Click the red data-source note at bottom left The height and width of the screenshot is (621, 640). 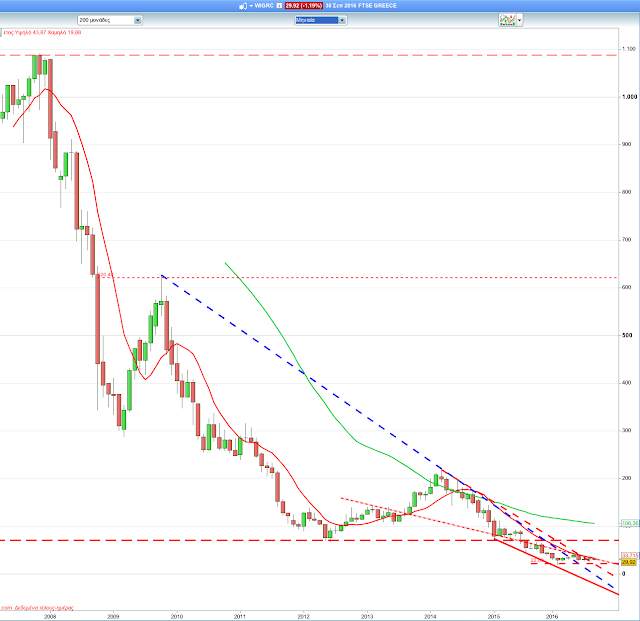point(37,608)
